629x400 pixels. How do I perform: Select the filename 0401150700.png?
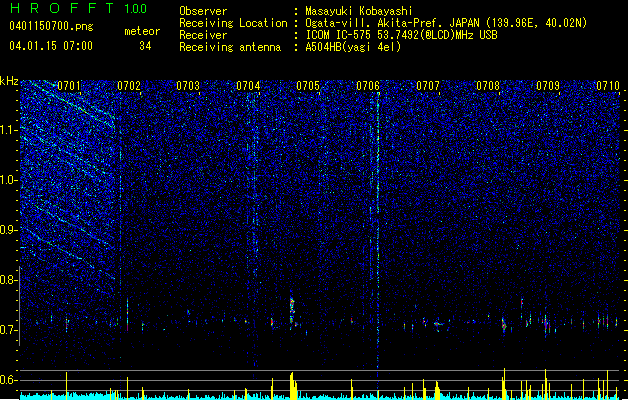point(51,26)
